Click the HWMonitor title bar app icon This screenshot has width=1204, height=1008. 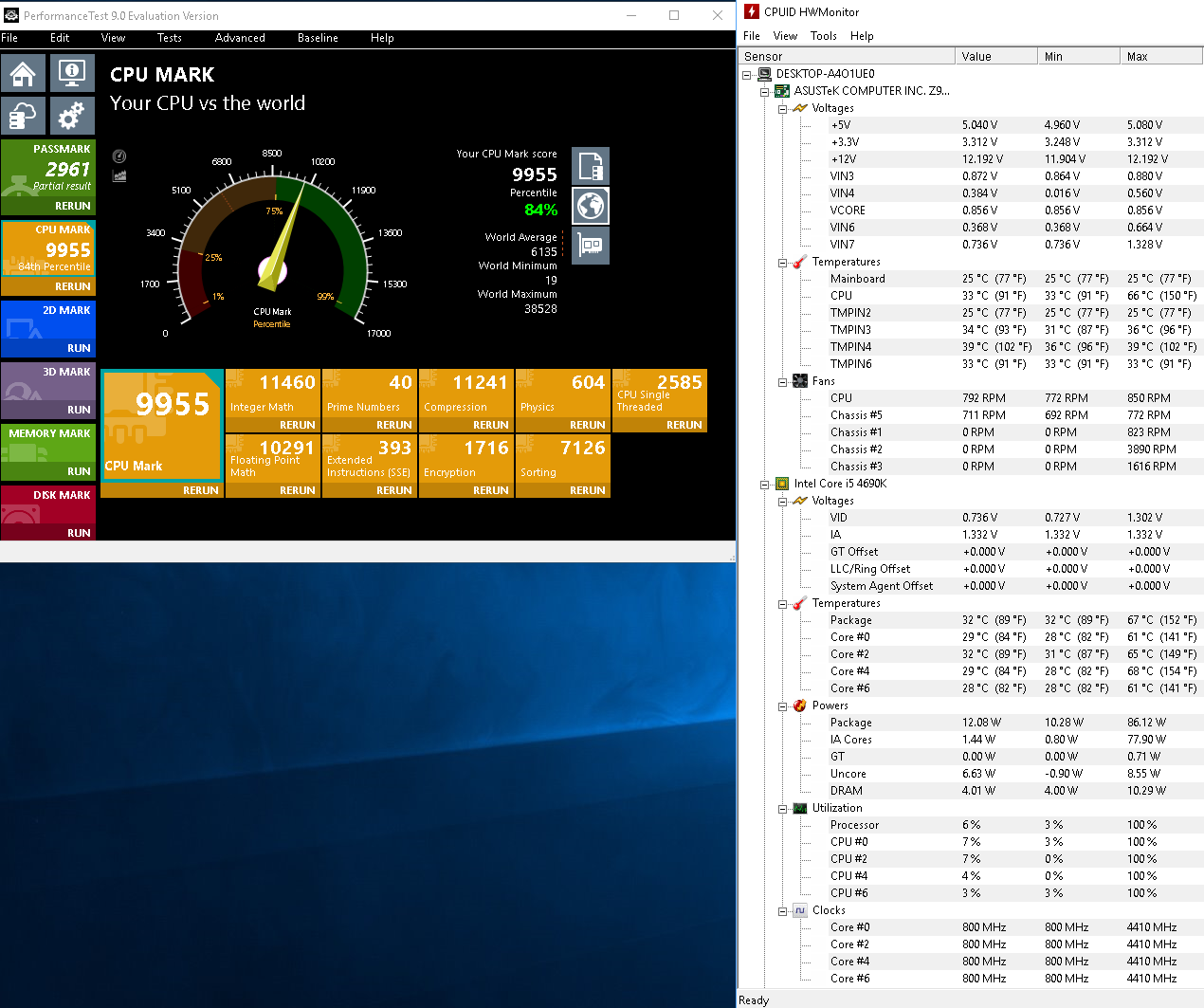752,12
